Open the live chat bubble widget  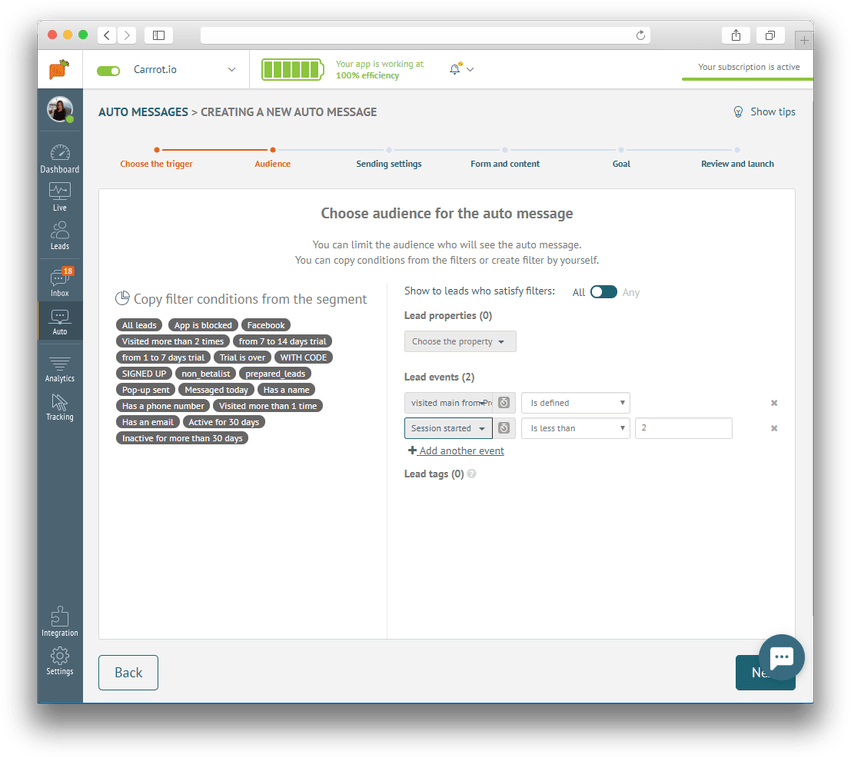click(781, 657)
